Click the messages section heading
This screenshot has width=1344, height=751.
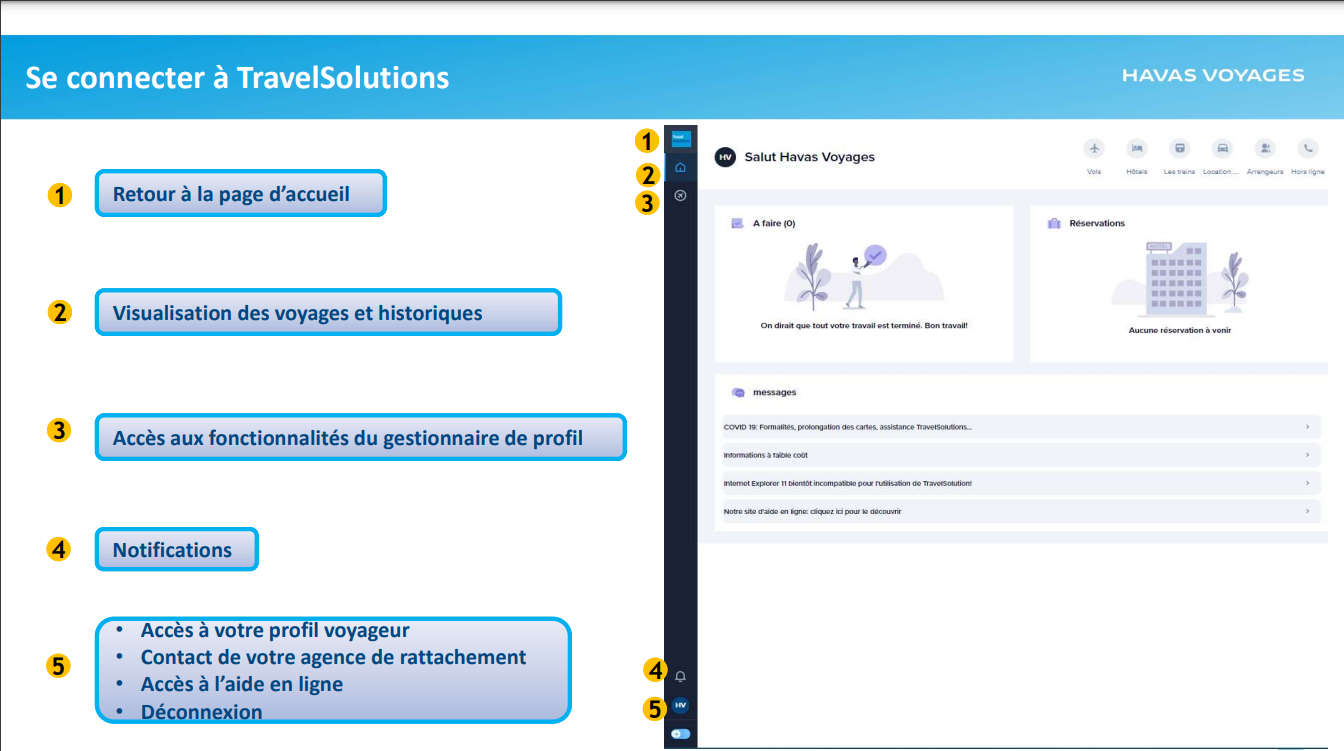pos(774,392)
